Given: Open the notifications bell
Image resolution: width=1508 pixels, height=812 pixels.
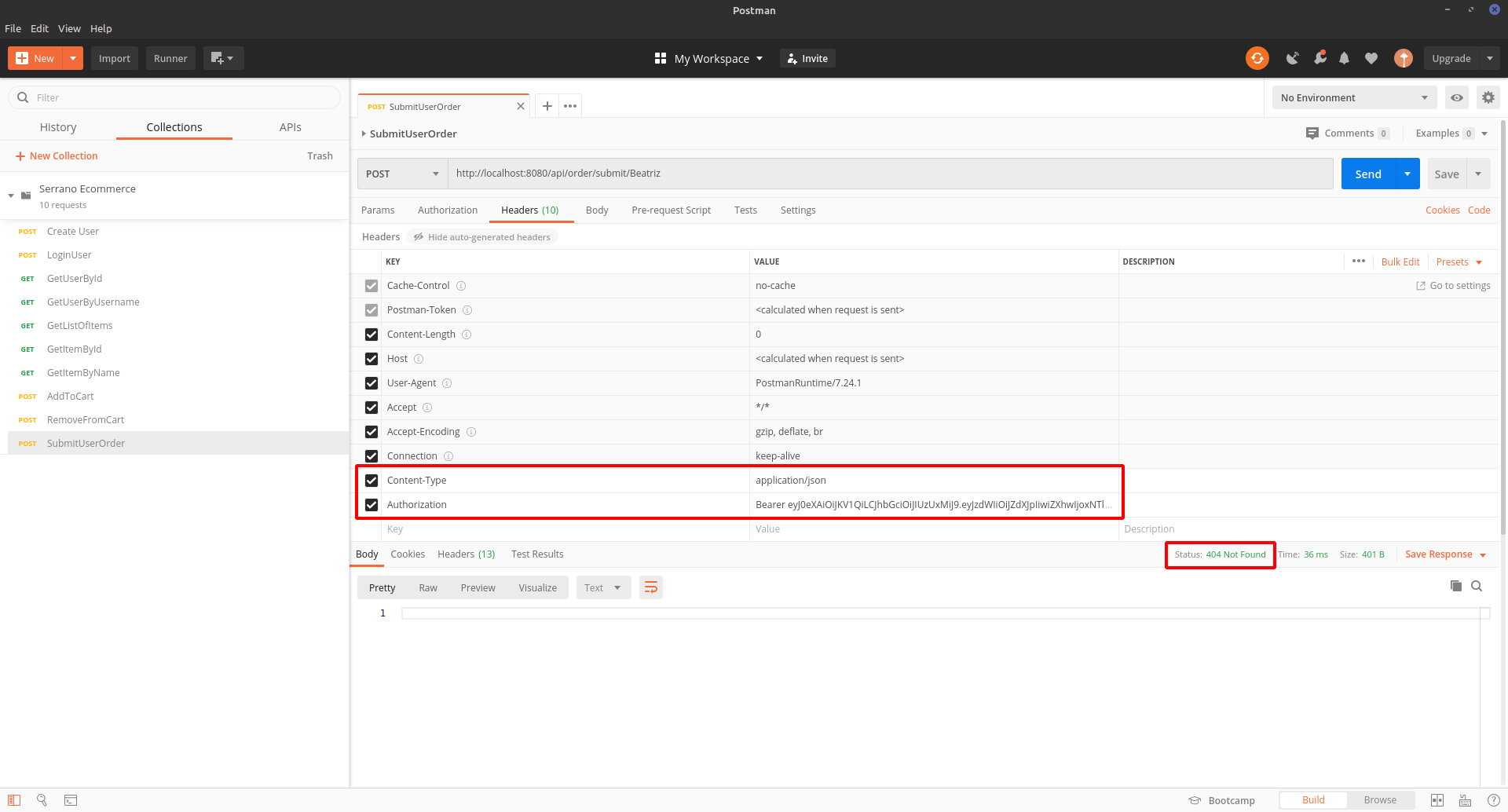Looking at the screenshot, I should [x=1345, y=58].
